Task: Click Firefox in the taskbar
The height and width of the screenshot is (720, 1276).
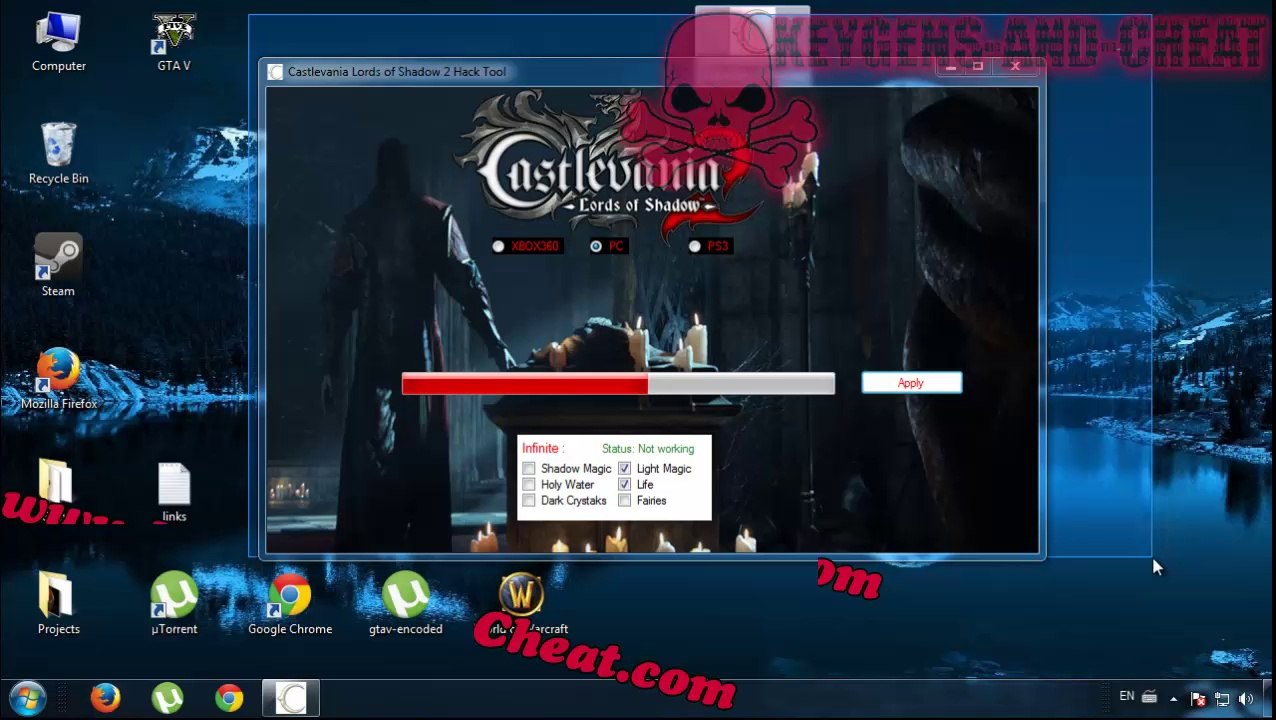Action: (x=105, y=697)
